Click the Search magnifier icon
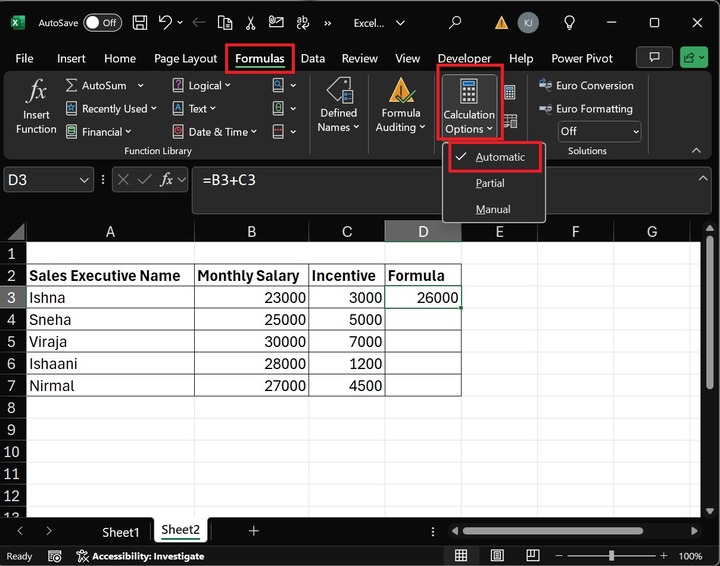Viewport: 720px width, 566px height. point(456,22)
